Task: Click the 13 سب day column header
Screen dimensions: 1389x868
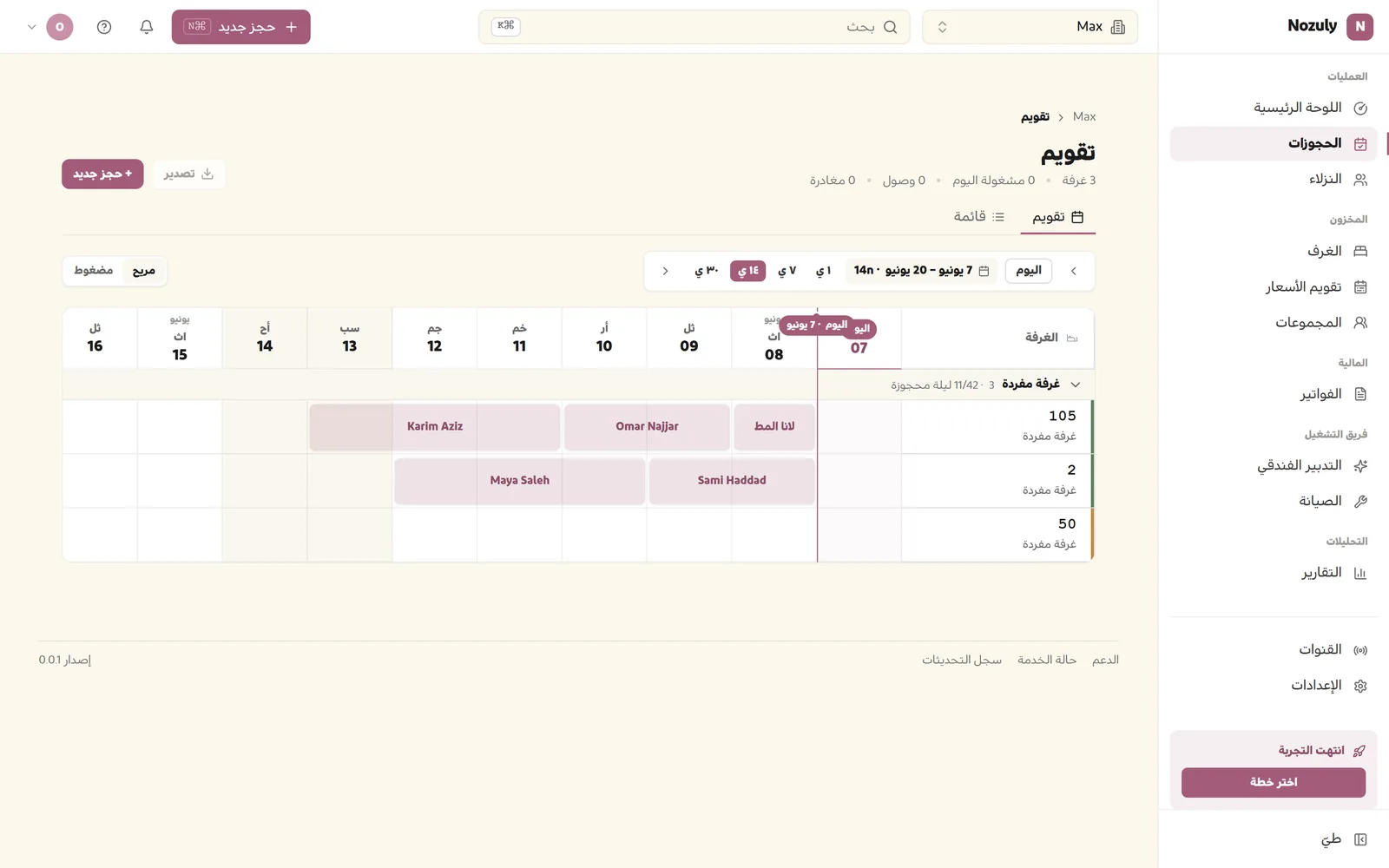Action: coord(350,339)
